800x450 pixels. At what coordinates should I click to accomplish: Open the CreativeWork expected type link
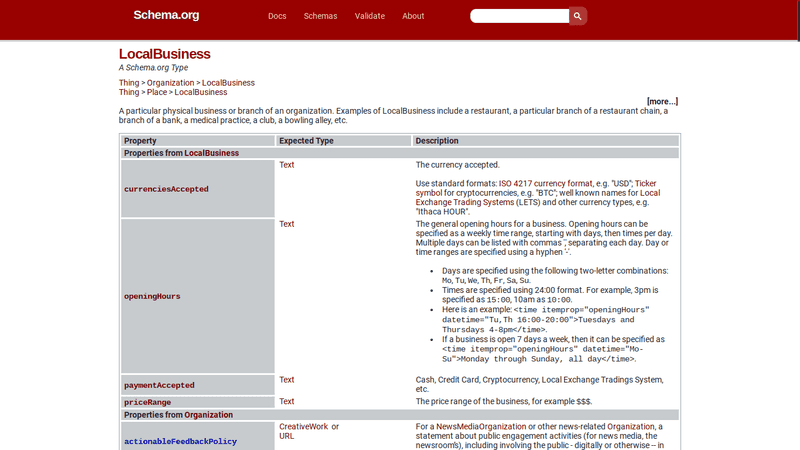tap(303, 426)
